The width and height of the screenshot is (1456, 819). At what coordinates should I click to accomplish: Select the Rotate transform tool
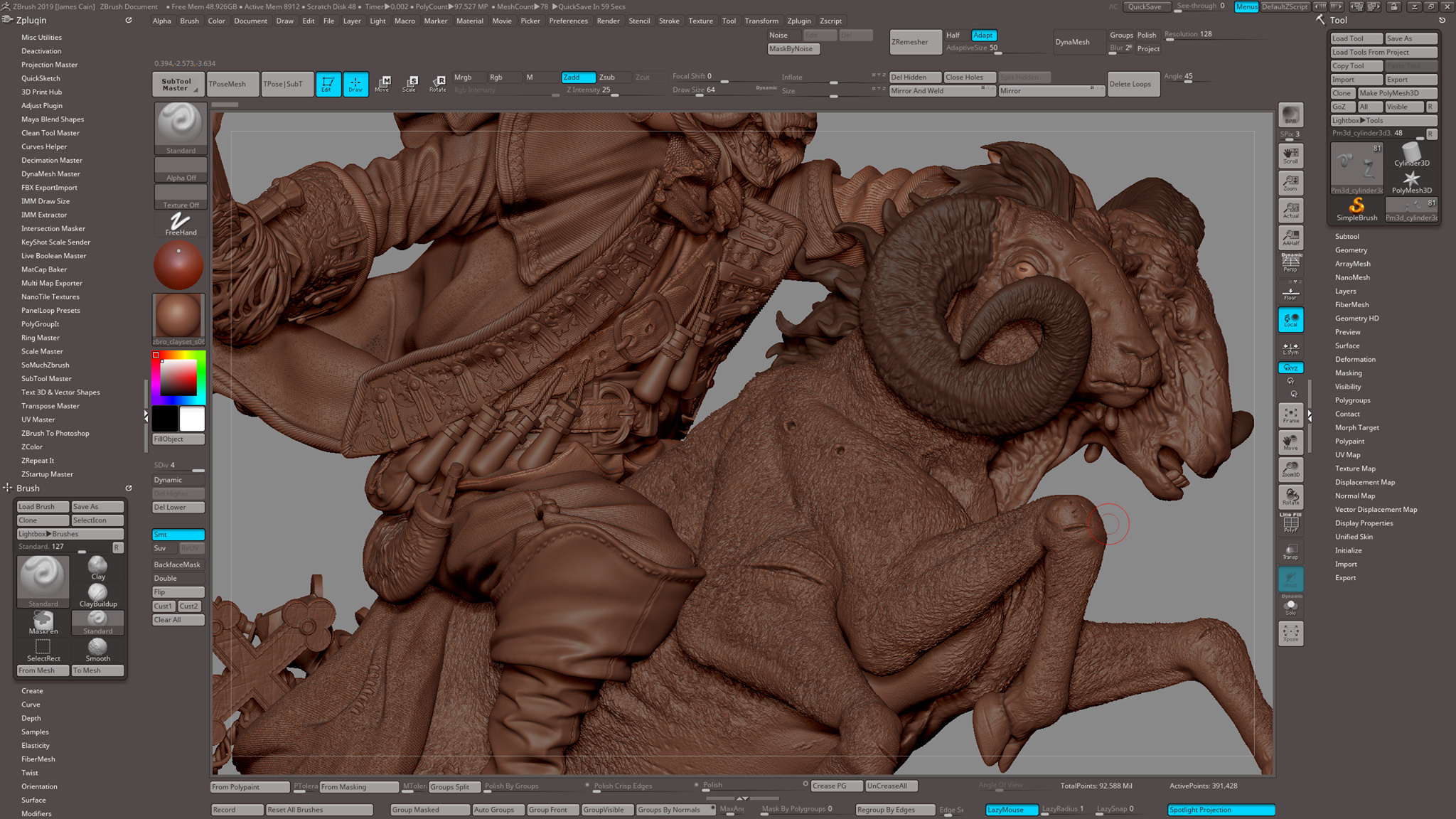coord(438,84)
